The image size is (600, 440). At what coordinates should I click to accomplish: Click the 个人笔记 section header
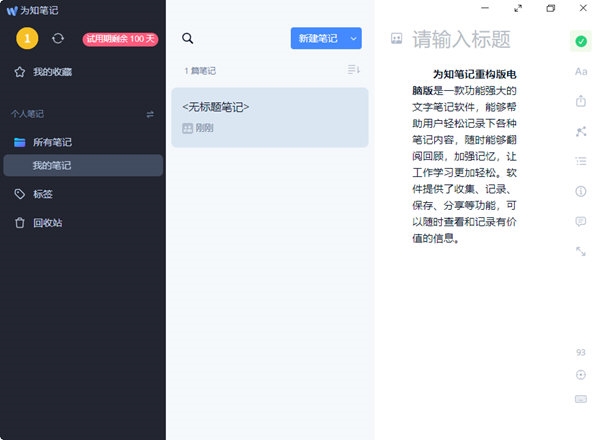point(27,114)
